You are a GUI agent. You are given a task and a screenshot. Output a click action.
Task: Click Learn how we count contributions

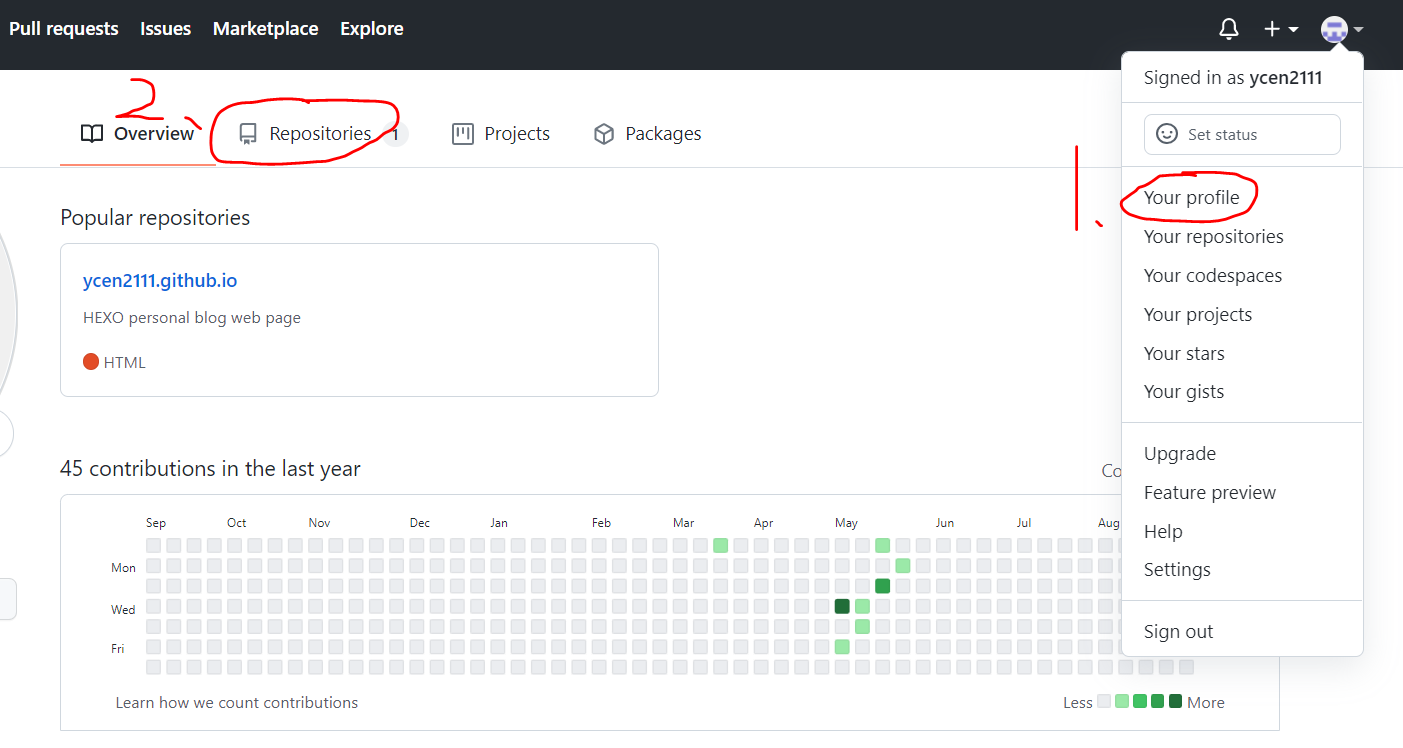pos(237,702)
